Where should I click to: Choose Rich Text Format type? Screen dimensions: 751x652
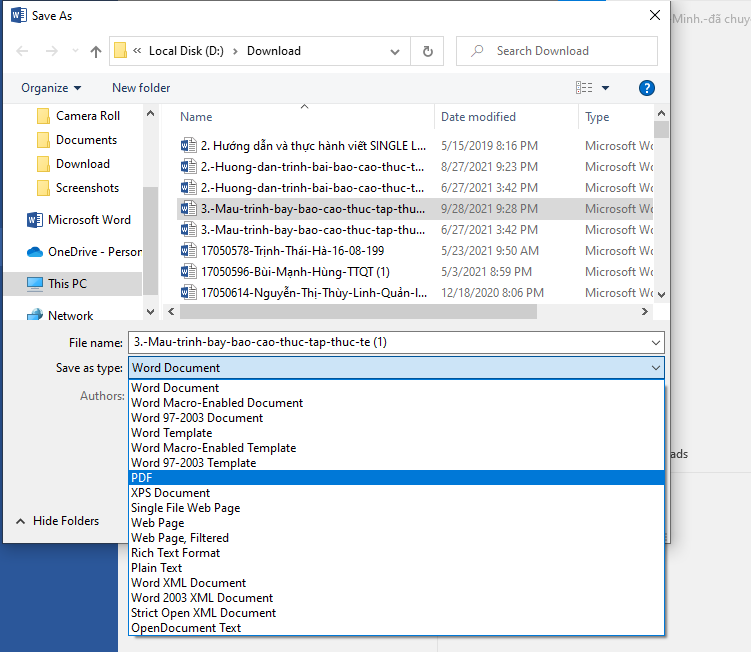point(397,553)
